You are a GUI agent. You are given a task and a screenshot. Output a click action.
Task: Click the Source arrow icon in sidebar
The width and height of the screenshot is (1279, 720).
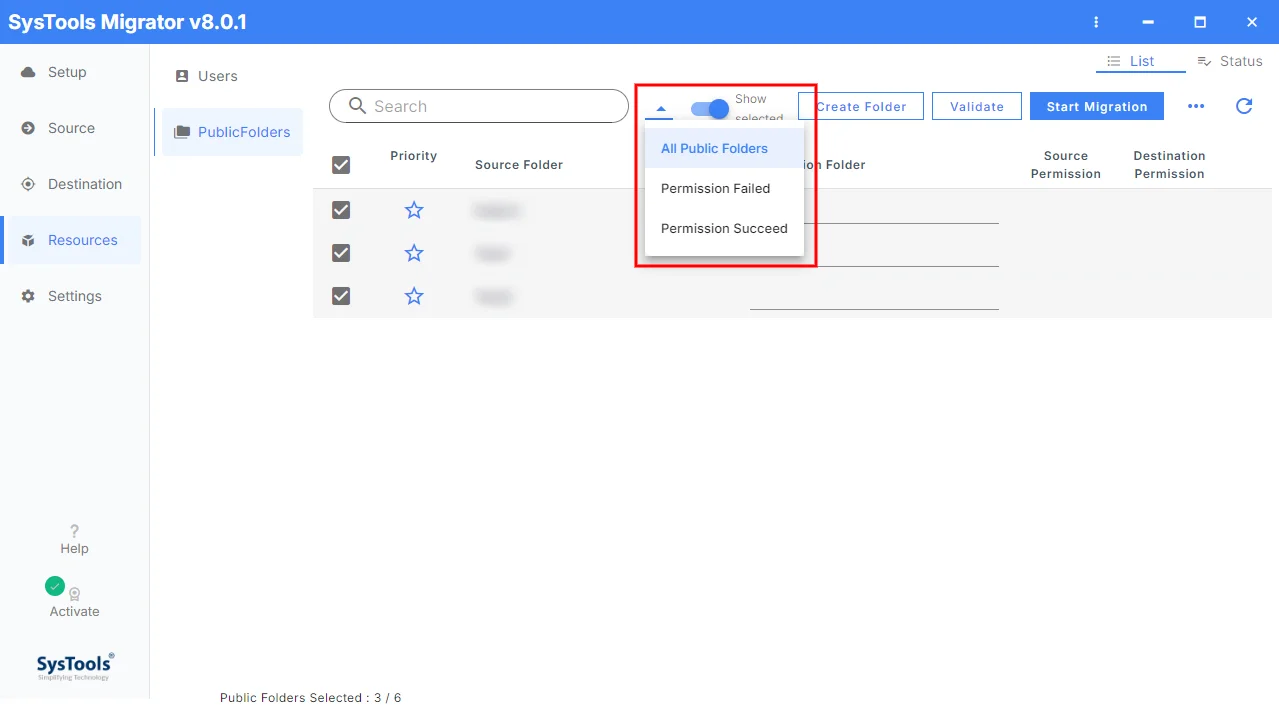pos(28,128)
